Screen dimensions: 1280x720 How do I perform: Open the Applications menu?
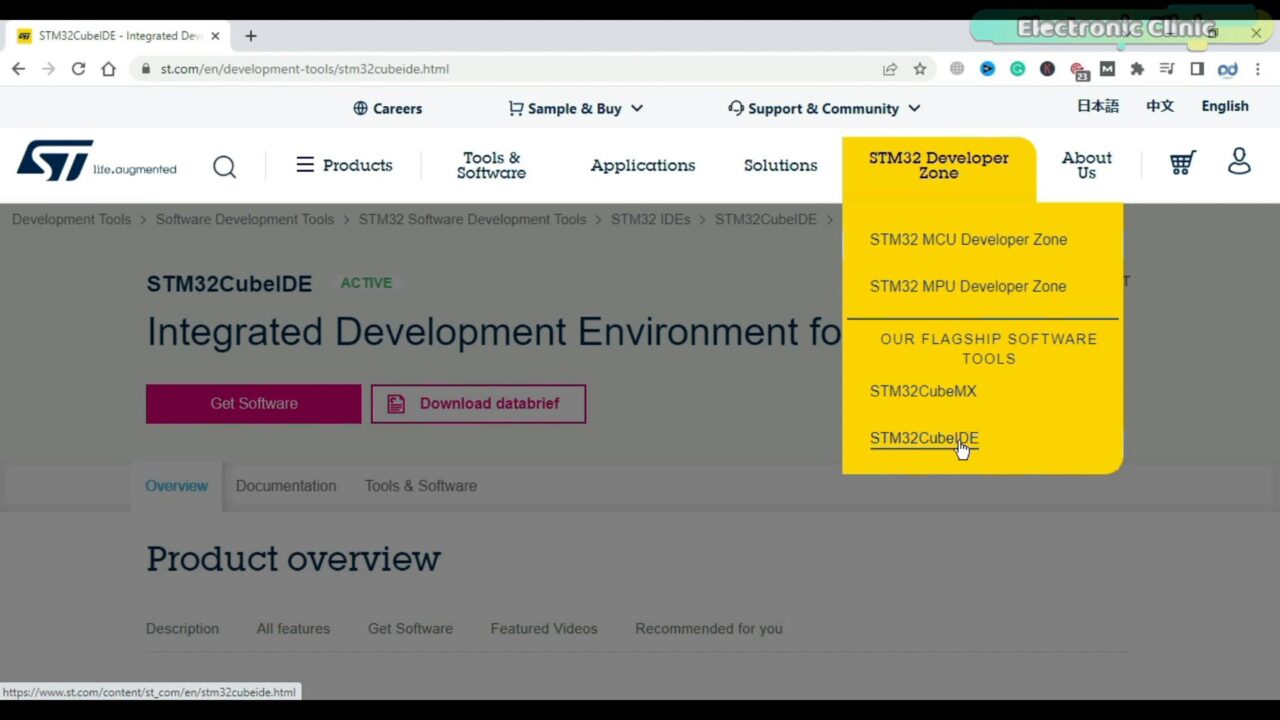[643, 165]
